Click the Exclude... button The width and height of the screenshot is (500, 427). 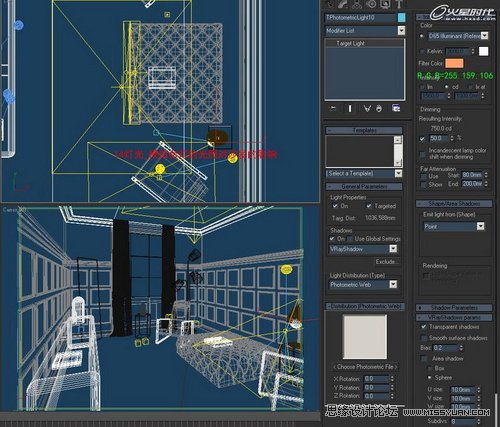tap(387, 262)
